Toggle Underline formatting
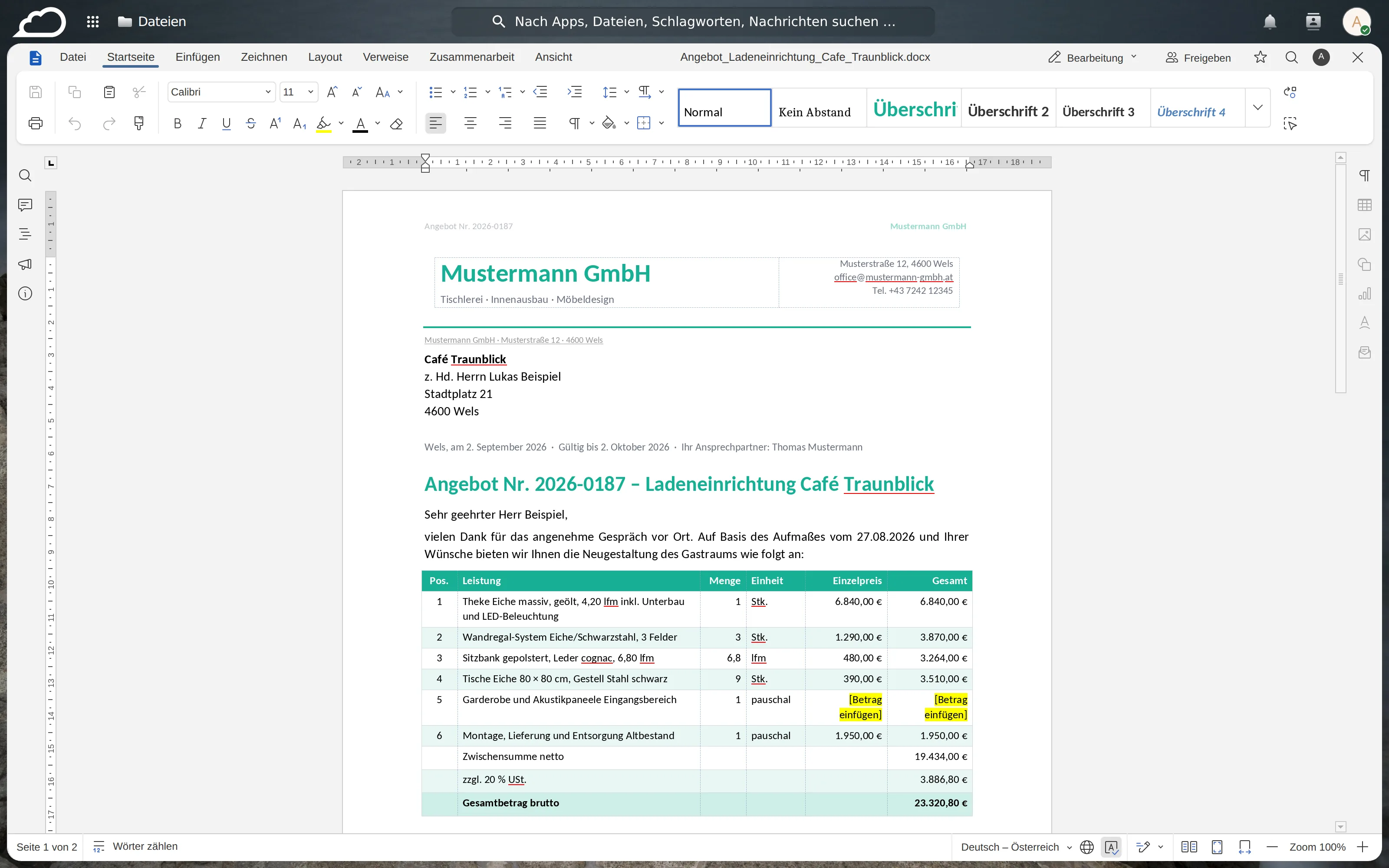 click(226, 123)
